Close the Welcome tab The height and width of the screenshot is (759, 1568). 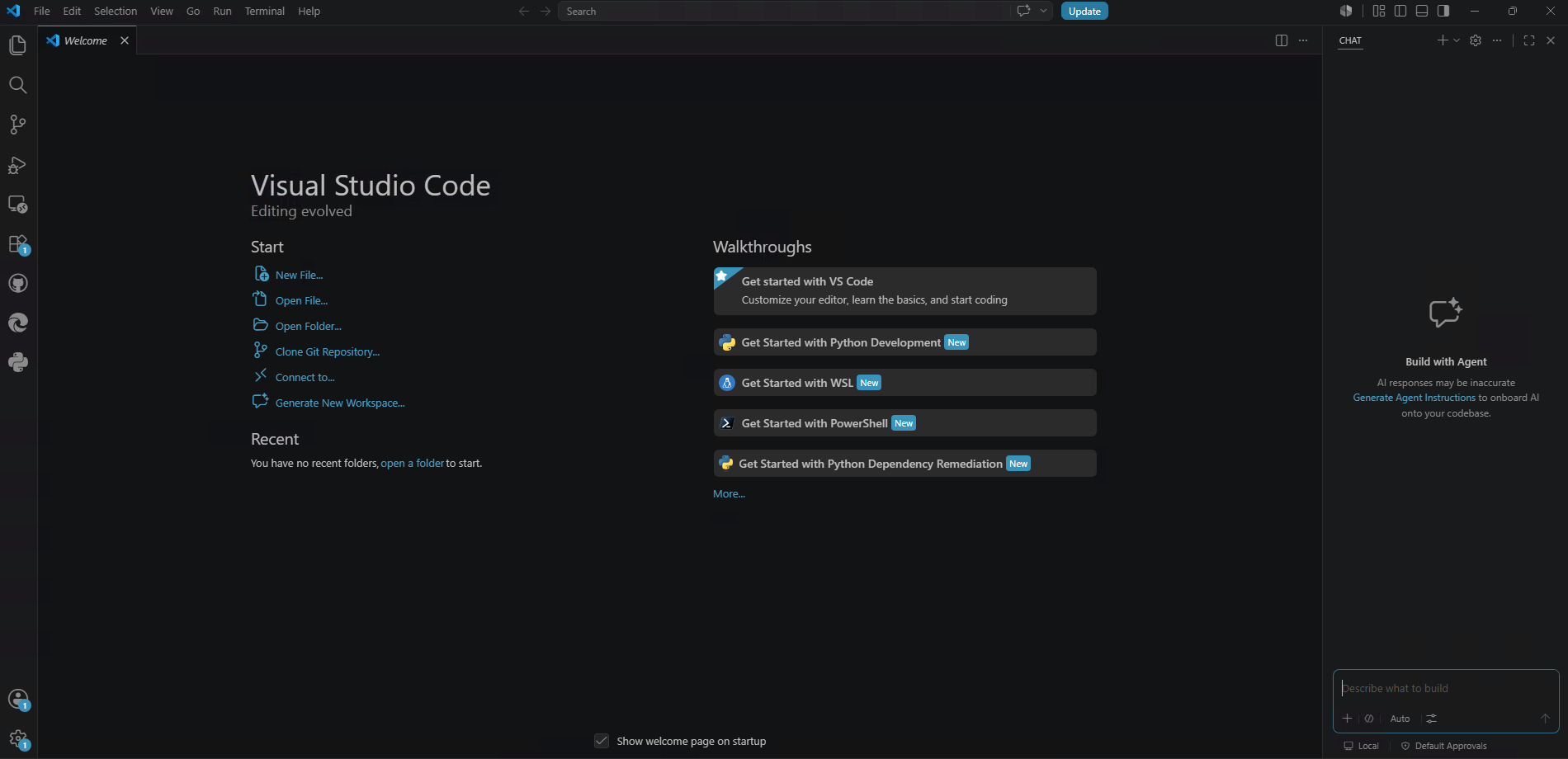(x=125, y=40)
